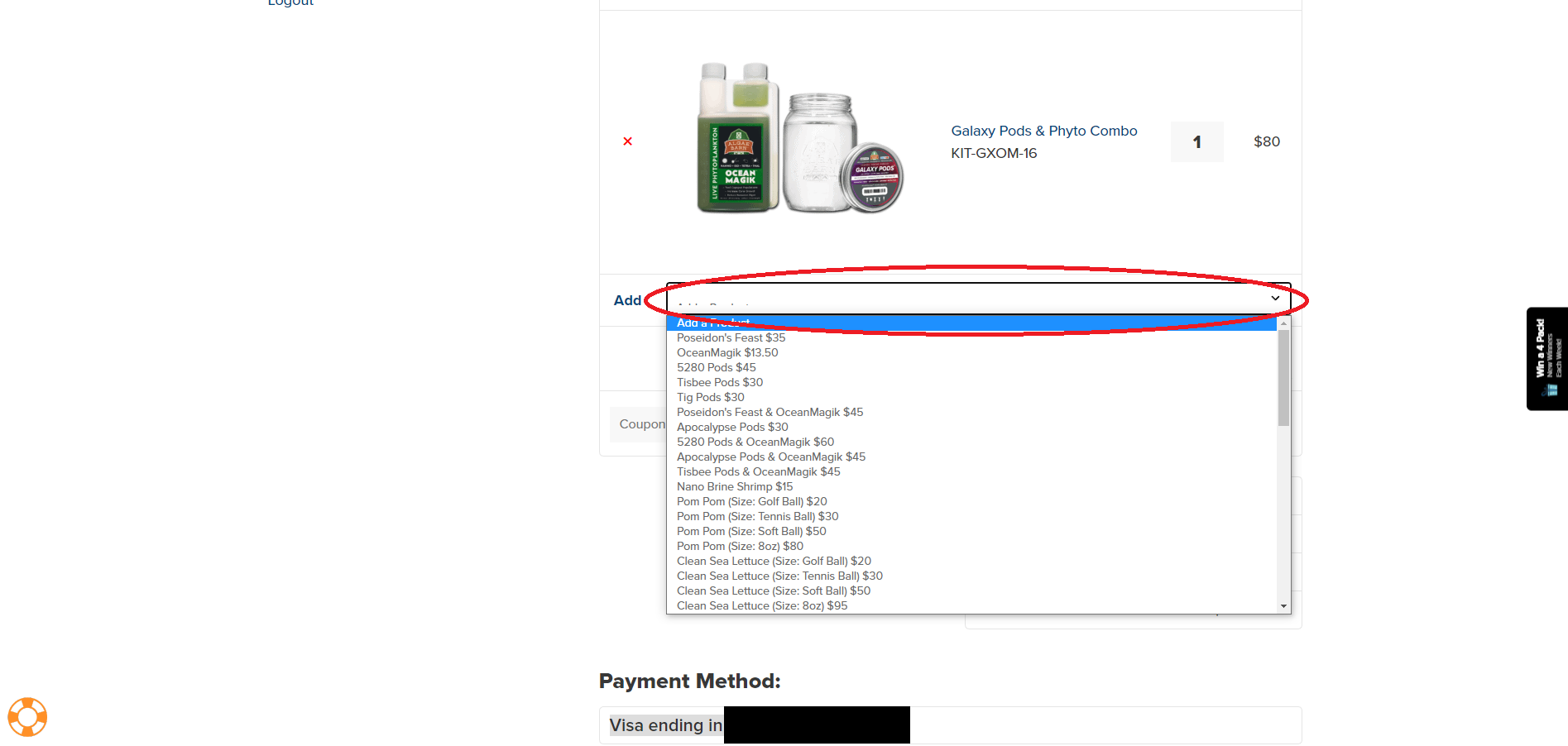Pick Pom Pom Golf Ball $20

tap(751, 501)
